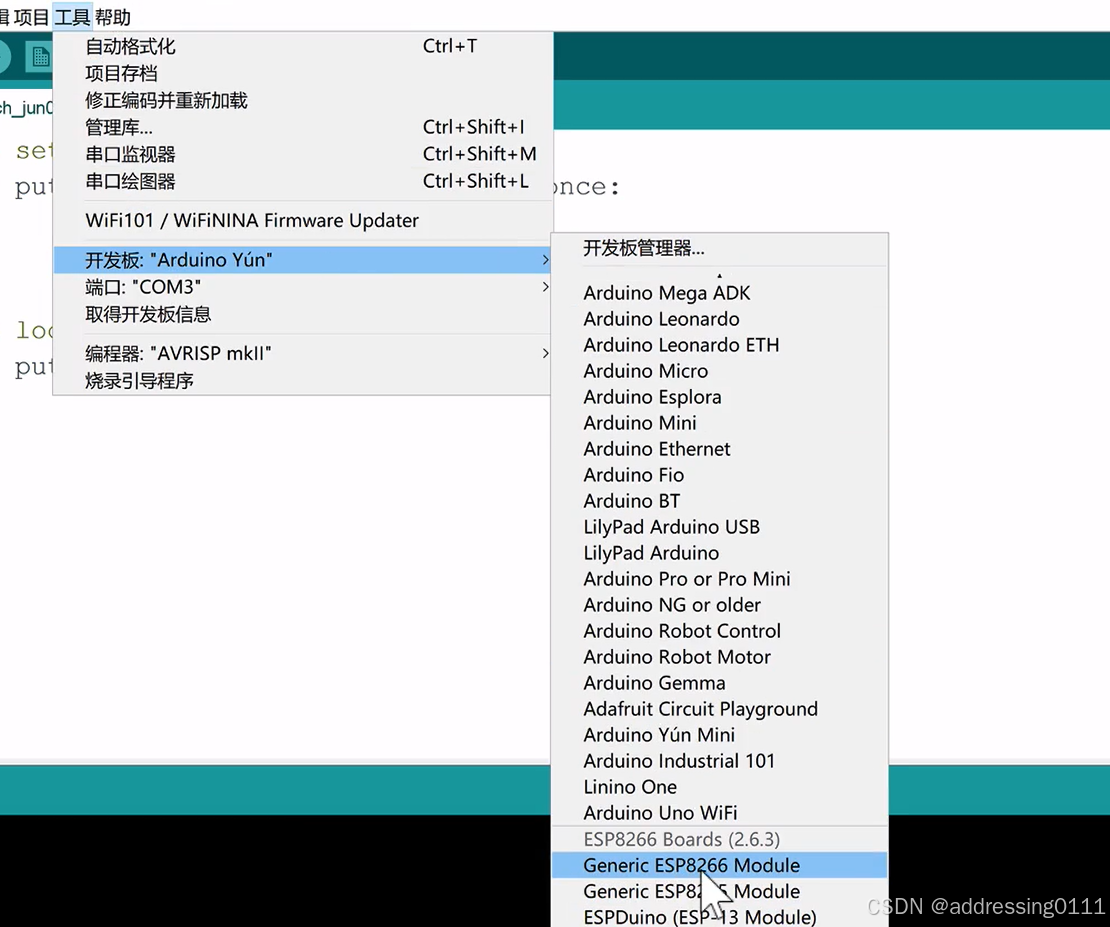Select Arduino Fio board
The image size is (1110, 927).
pyautogui.click(x=719, y=475)
